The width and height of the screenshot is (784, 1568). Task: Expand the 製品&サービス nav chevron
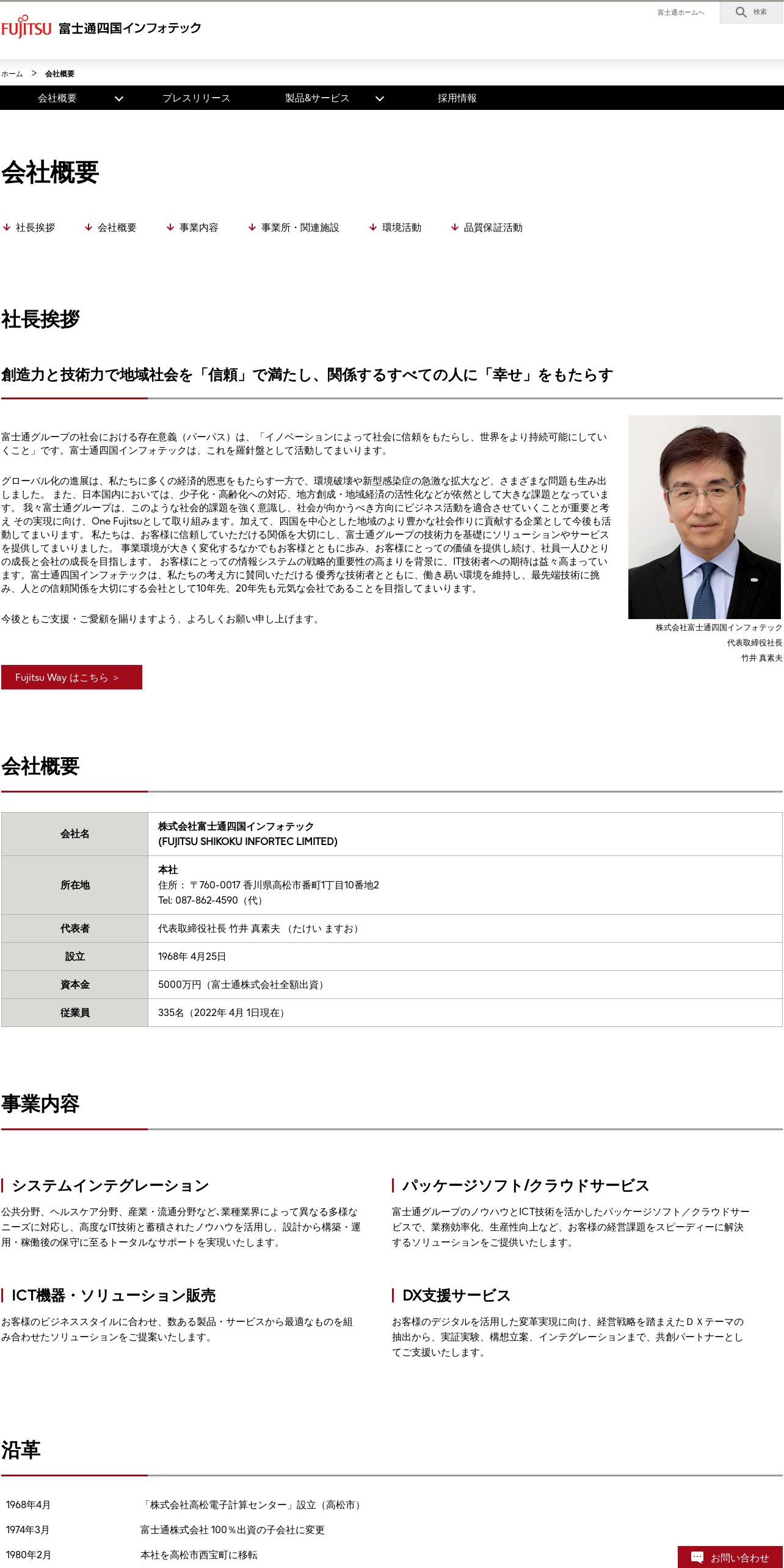(x=380, y=98)
